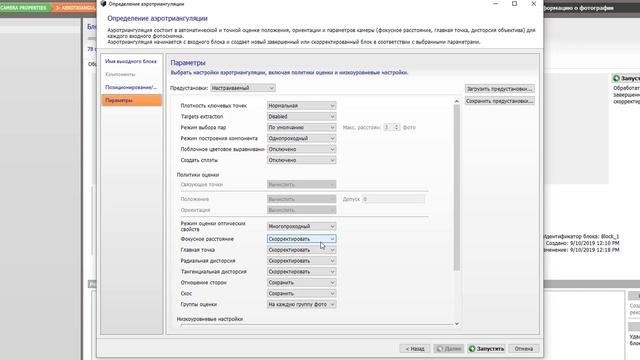Open Режим оценки оптических свойств dropdown
This screenshot has height=360, width=640.
[x=302, y=226]
